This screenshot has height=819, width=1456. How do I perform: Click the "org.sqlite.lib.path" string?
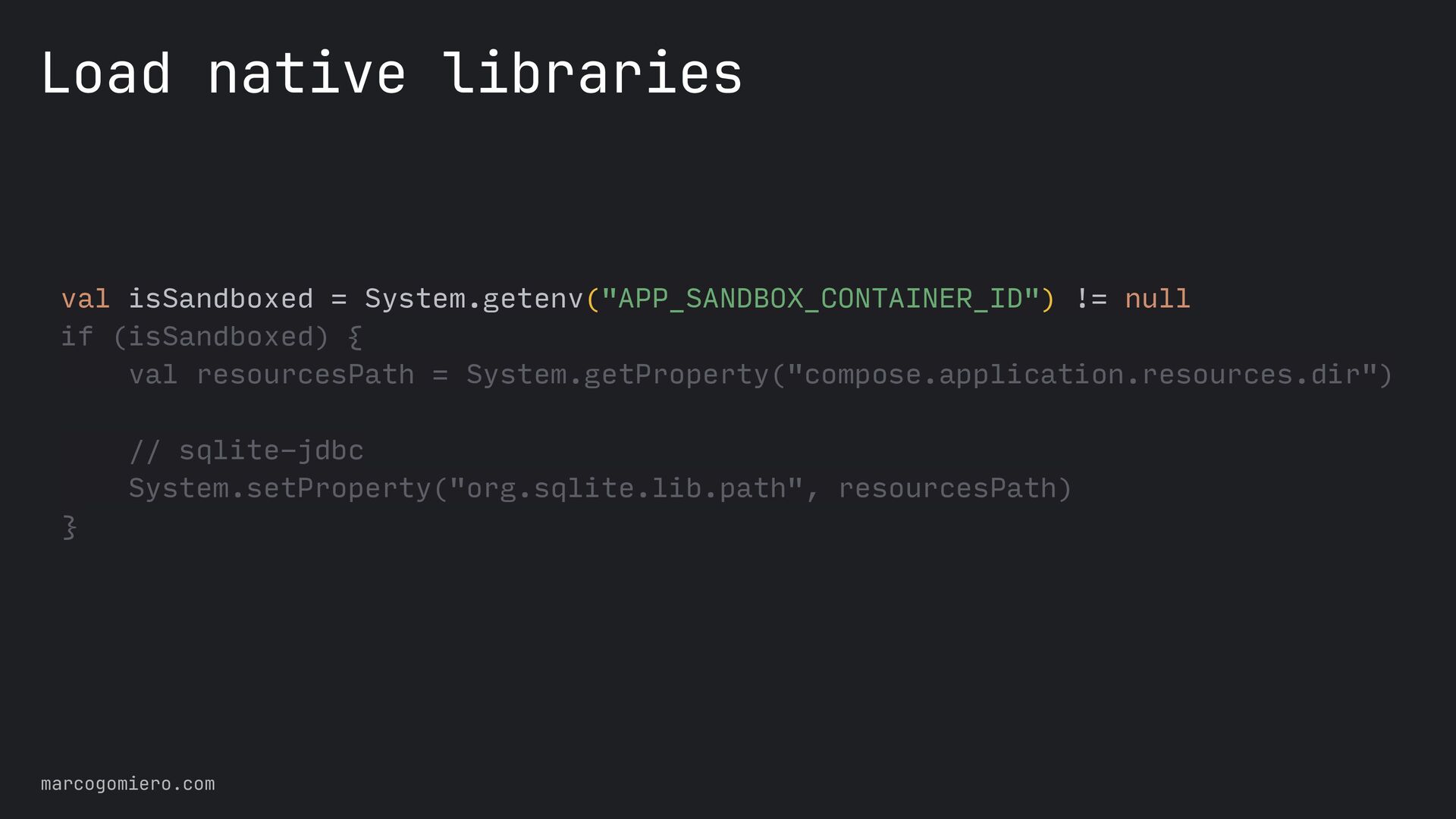(626, 488)
